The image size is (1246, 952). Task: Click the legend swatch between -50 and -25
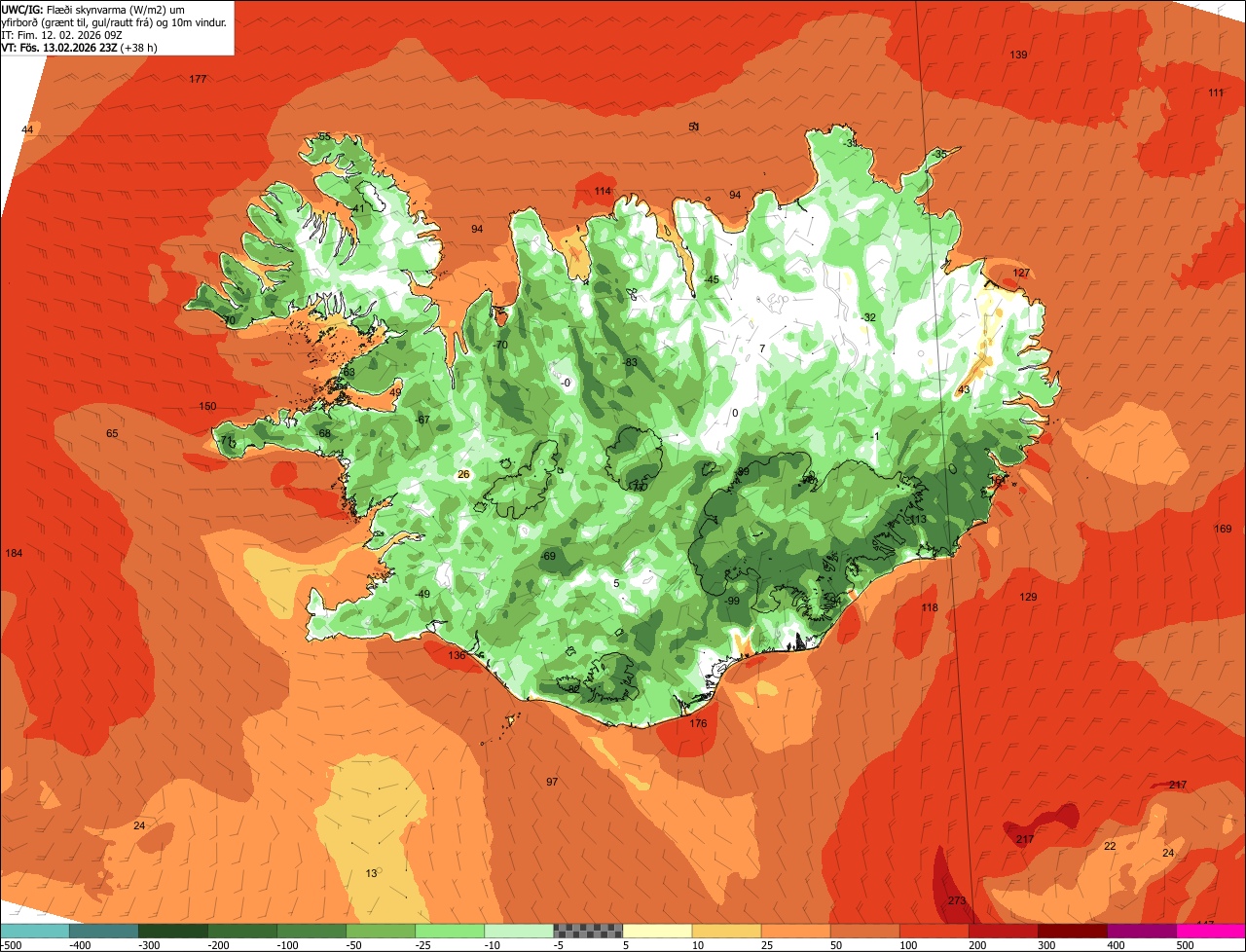381,931
